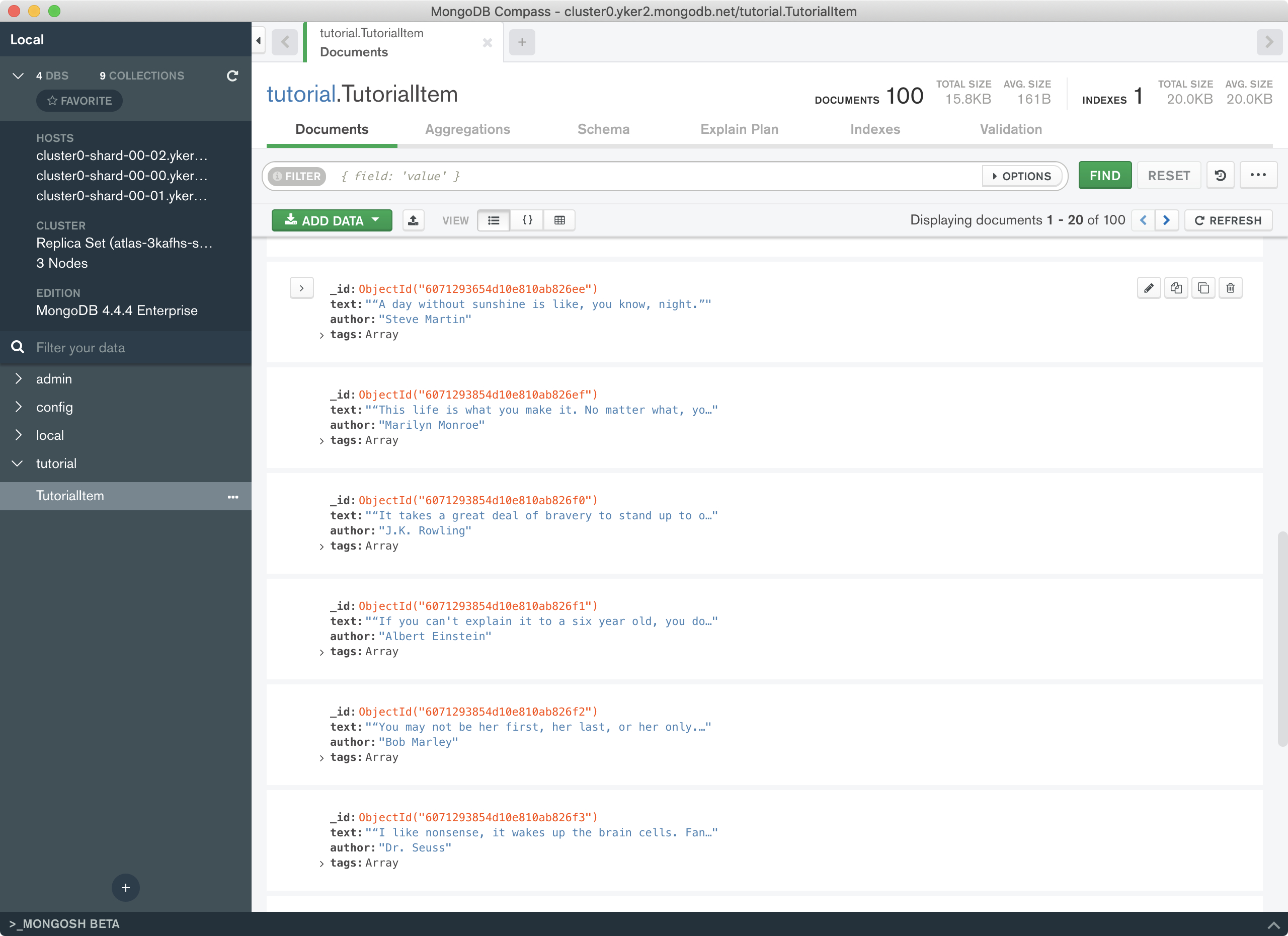Click the filter info icon
The height and width of the screenshot is (936, 1288).
278,176
